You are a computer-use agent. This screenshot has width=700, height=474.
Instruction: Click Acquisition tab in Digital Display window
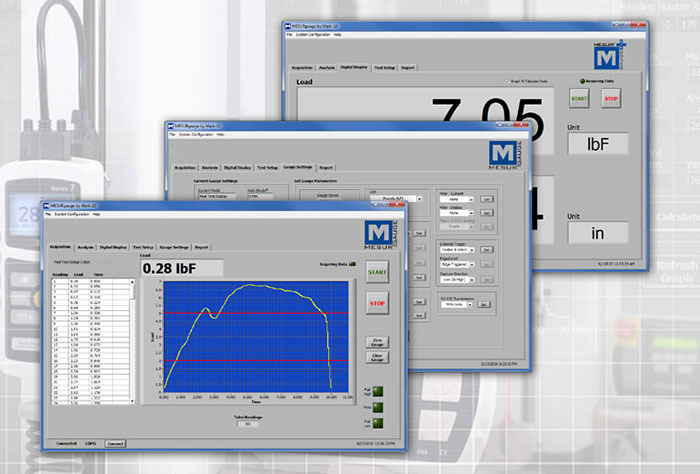point(302,68)
